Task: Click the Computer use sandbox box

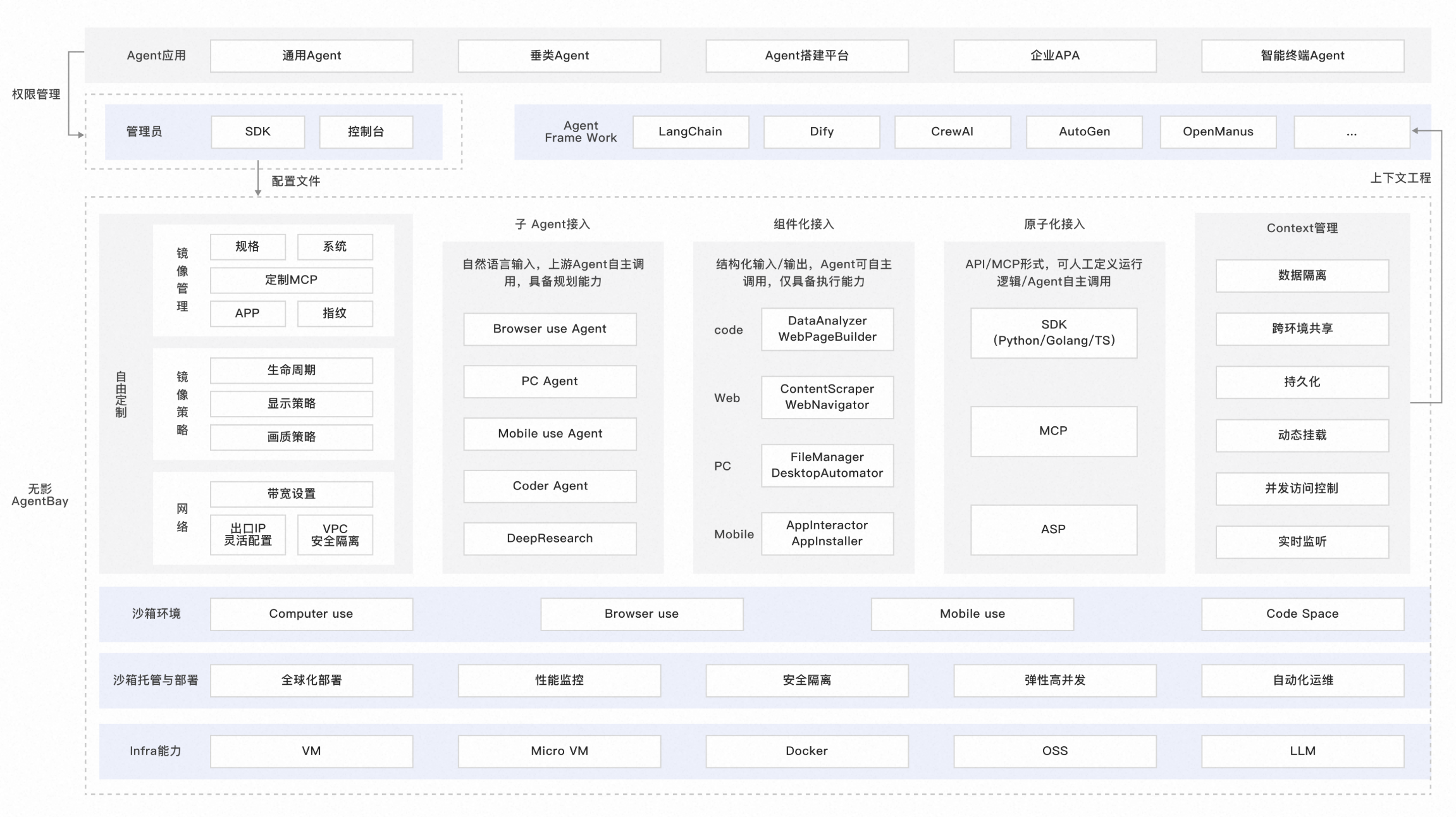Action: (311, 613)
